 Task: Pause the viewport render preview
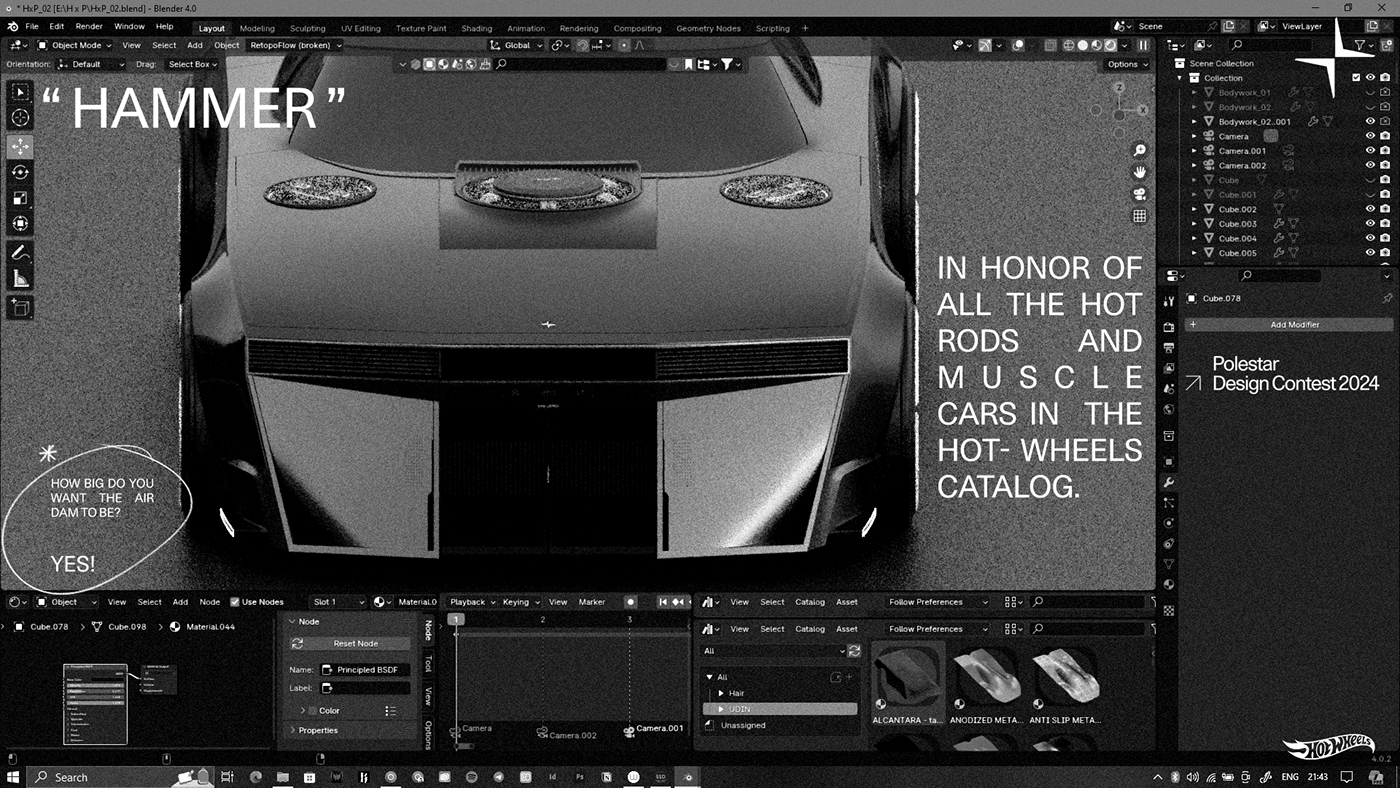[x=1143, y=45]
